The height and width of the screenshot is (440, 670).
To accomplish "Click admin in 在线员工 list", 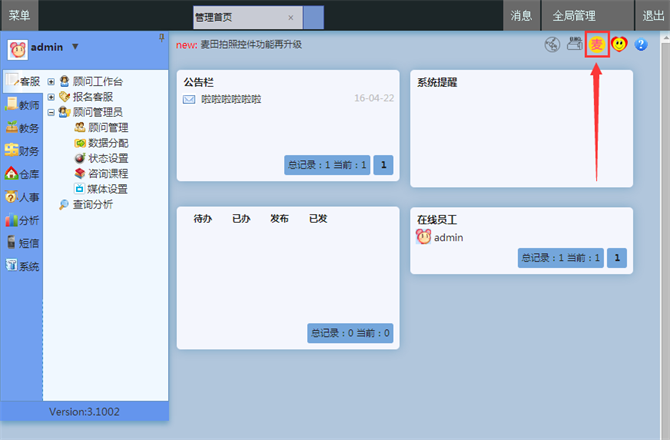I will (x=449, y=238).
